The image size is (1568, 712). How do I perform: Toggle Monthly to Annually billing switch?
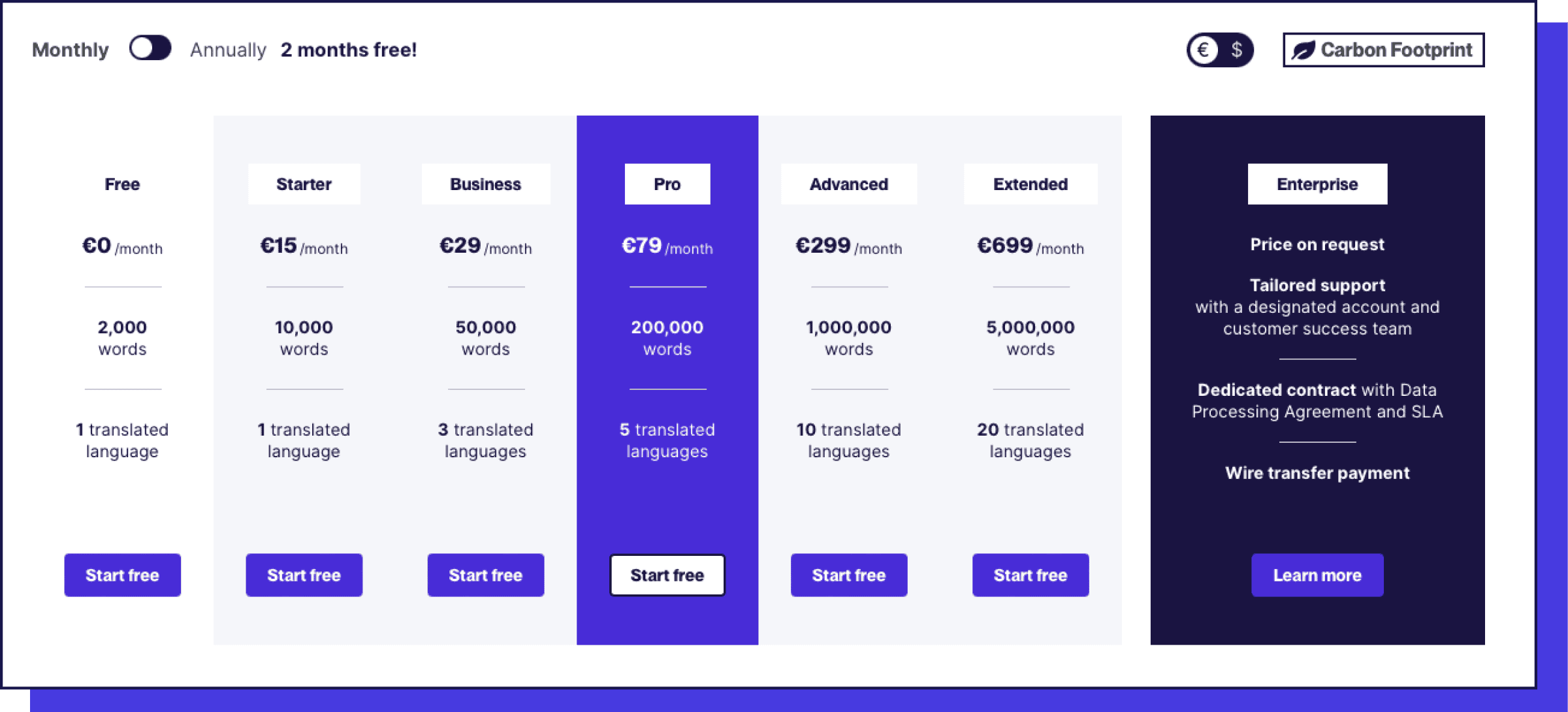tap(150, 48)
